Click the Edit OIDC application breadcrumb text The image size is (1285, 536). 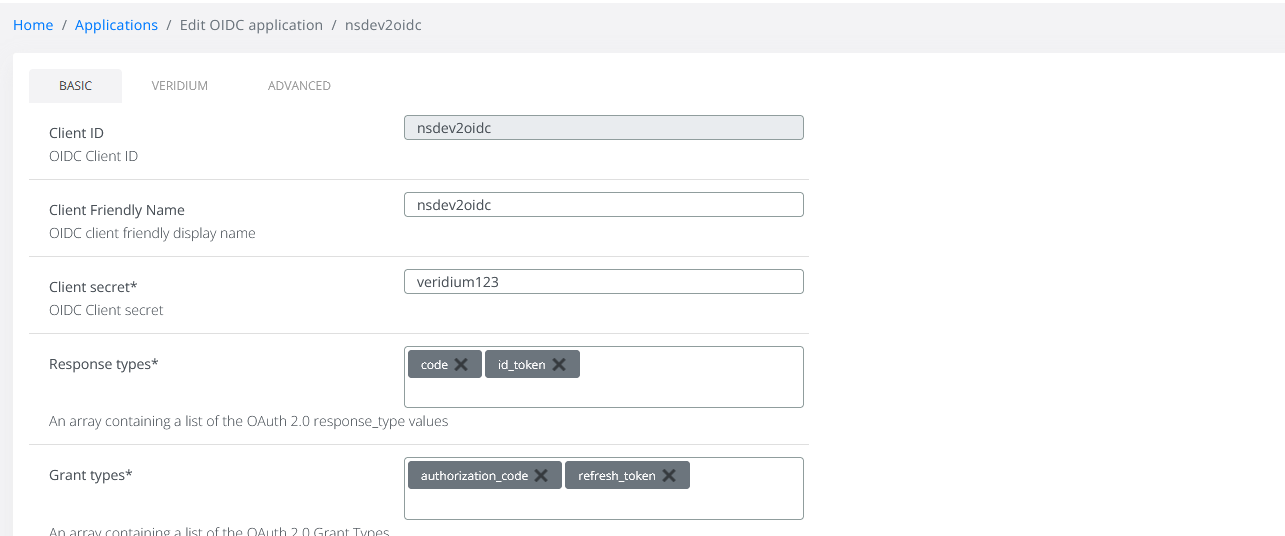[251, 25]
